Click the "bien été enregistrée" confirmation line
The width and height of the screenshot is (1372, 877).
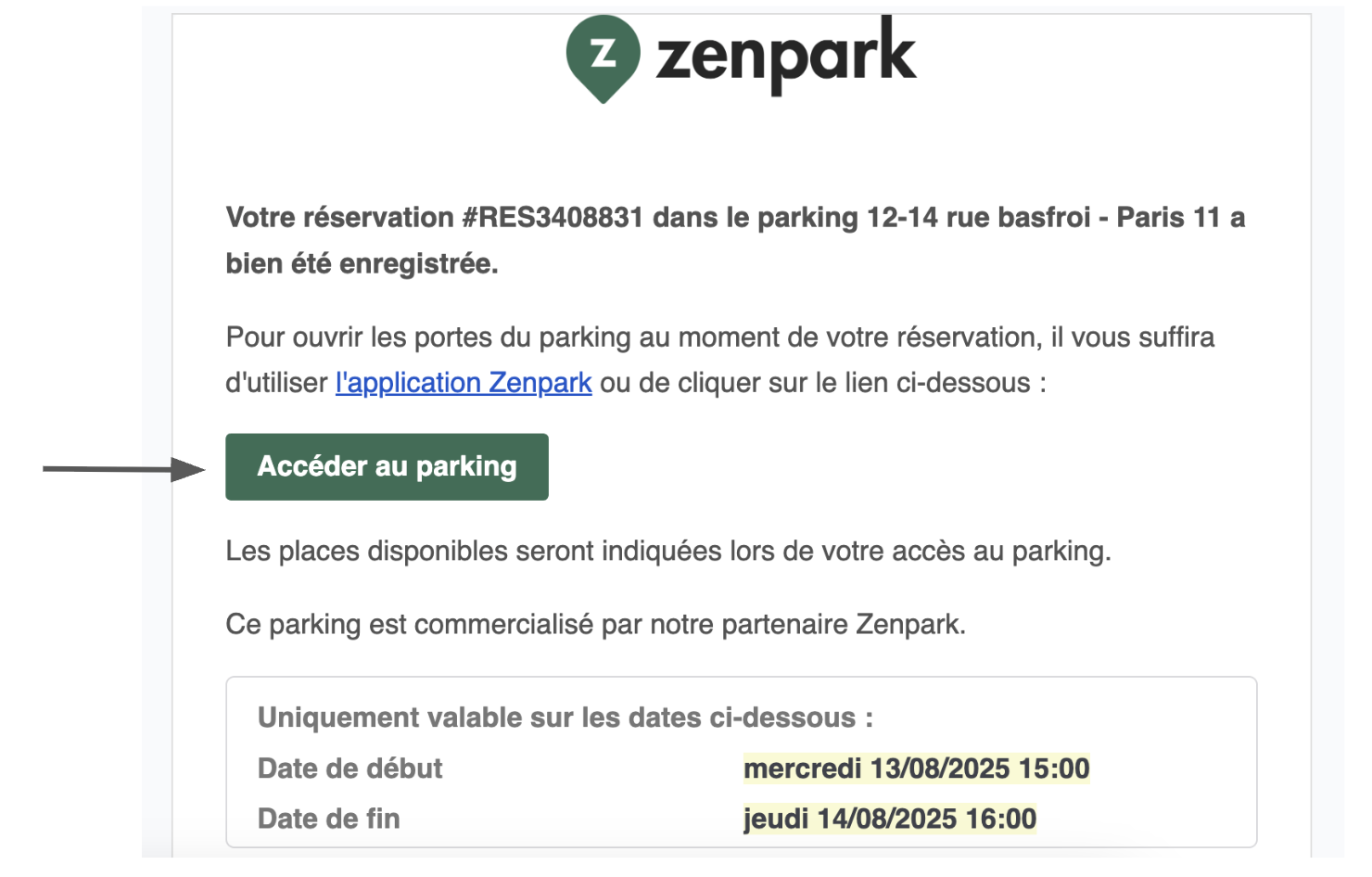tap(362, 264)
